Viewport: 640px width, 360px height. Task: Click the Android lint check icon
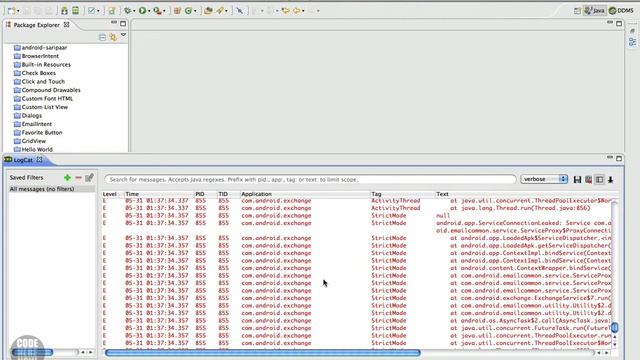[x=91, y=11]
